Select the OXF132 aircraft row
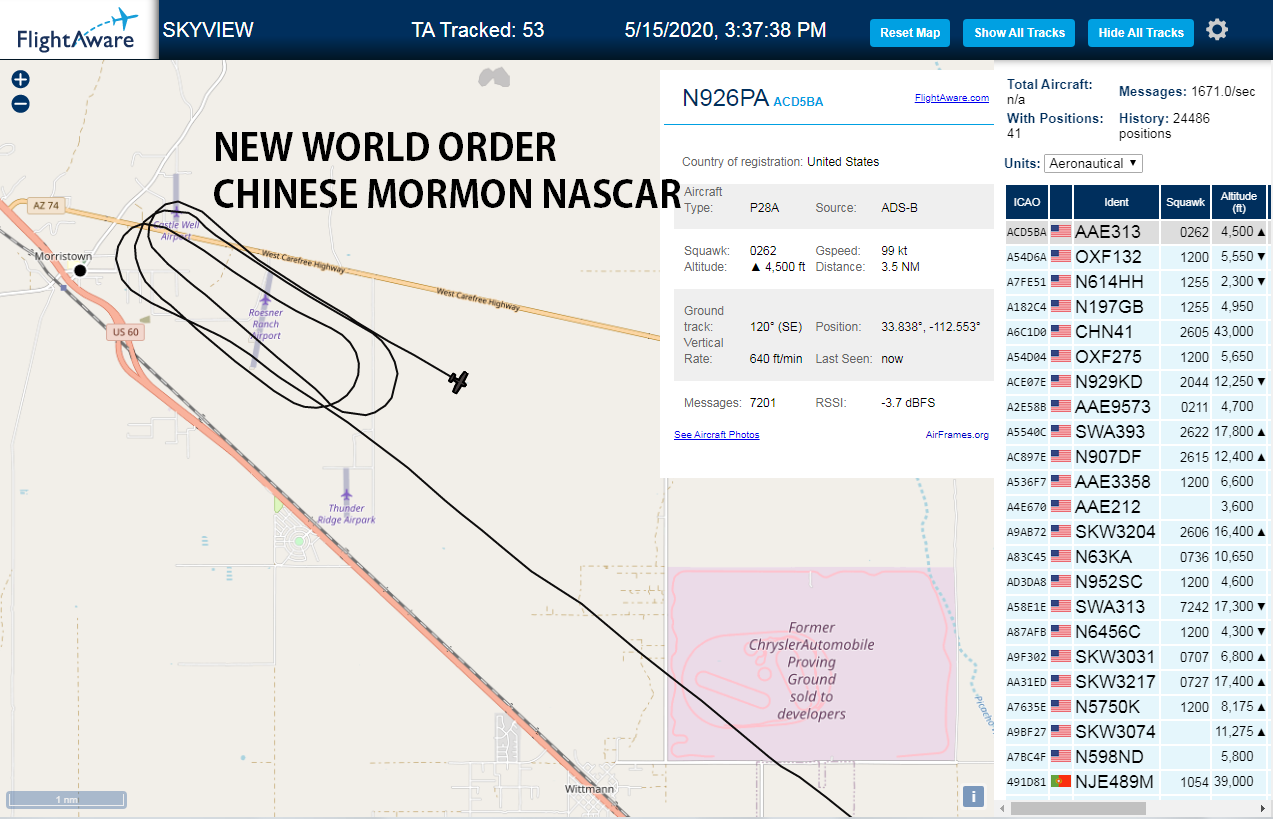The height and width of the screenshot is (819, 1273). [x=1137, y=257]
